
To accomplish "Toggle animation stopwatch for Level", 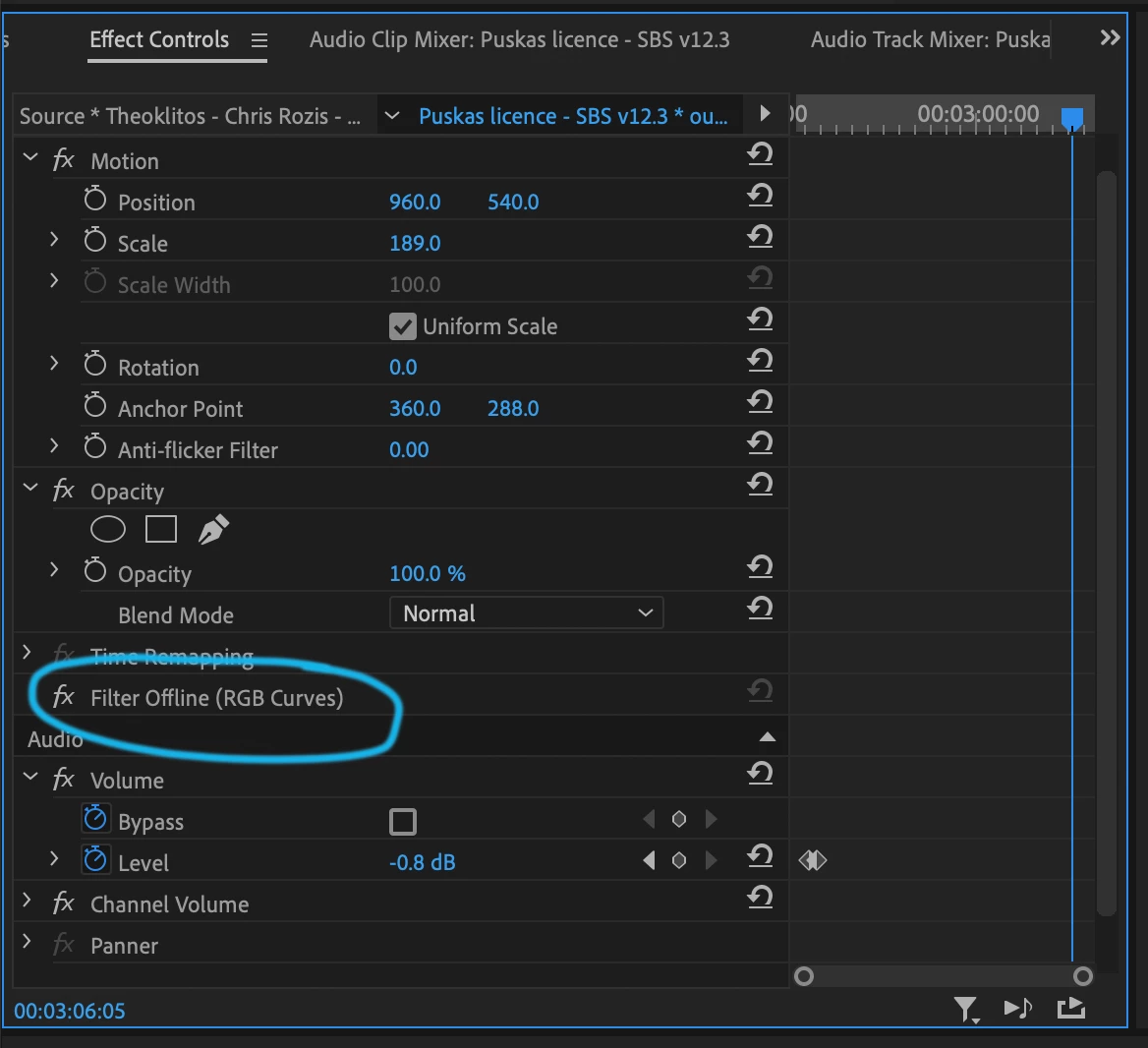I will (x=95, y=859).
